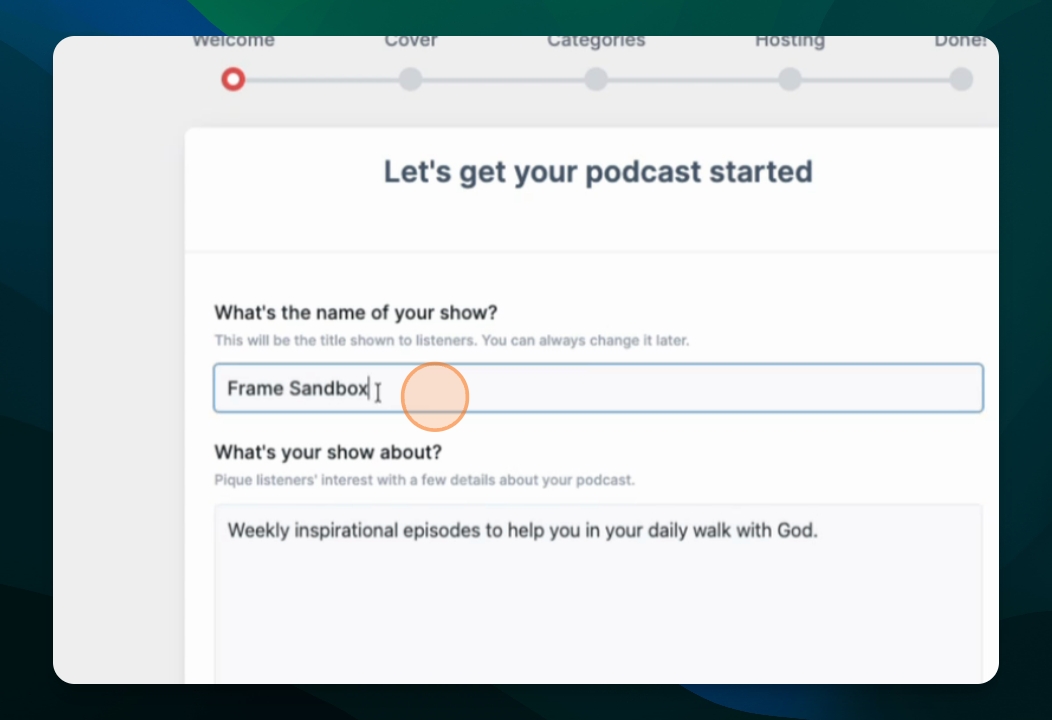Click the "What's the name of your show?" label
The image size is (1052, 720).
(356, 313)
